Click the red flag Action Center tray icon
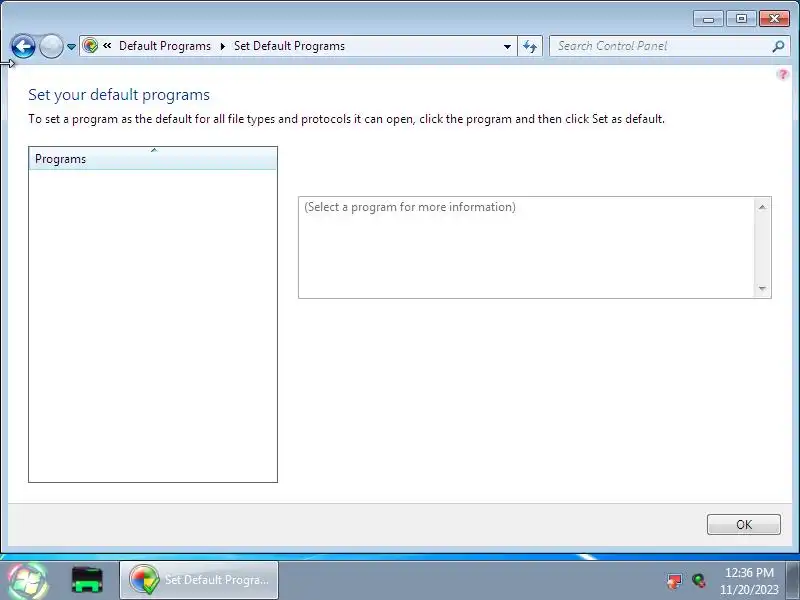The height and width of the screenshot is (600, 800). [674, 581]
